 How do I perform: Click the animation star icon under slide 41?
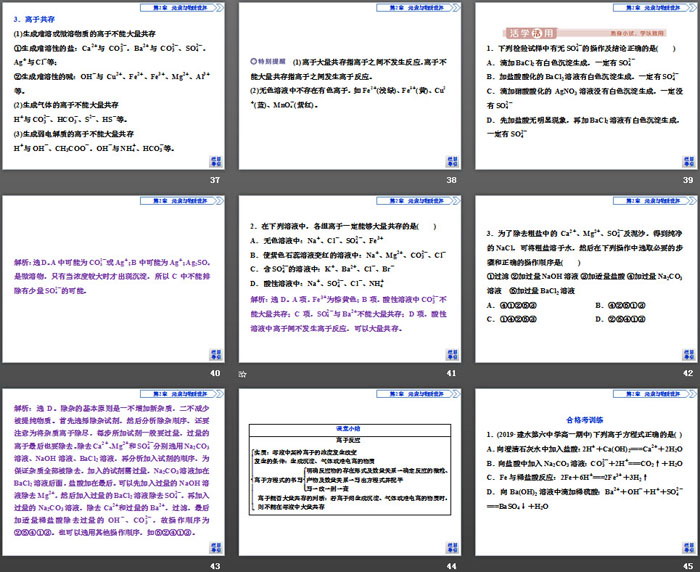coord(243,373)
